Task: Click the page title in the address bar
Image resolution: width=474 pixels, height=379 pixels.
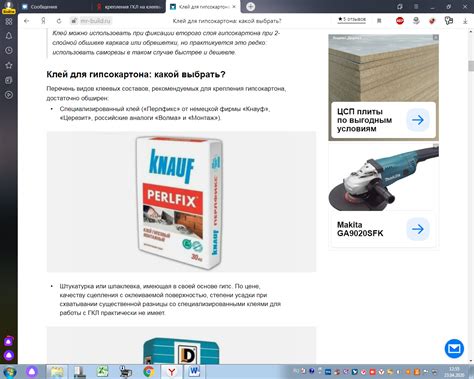Action: [227, 21]
